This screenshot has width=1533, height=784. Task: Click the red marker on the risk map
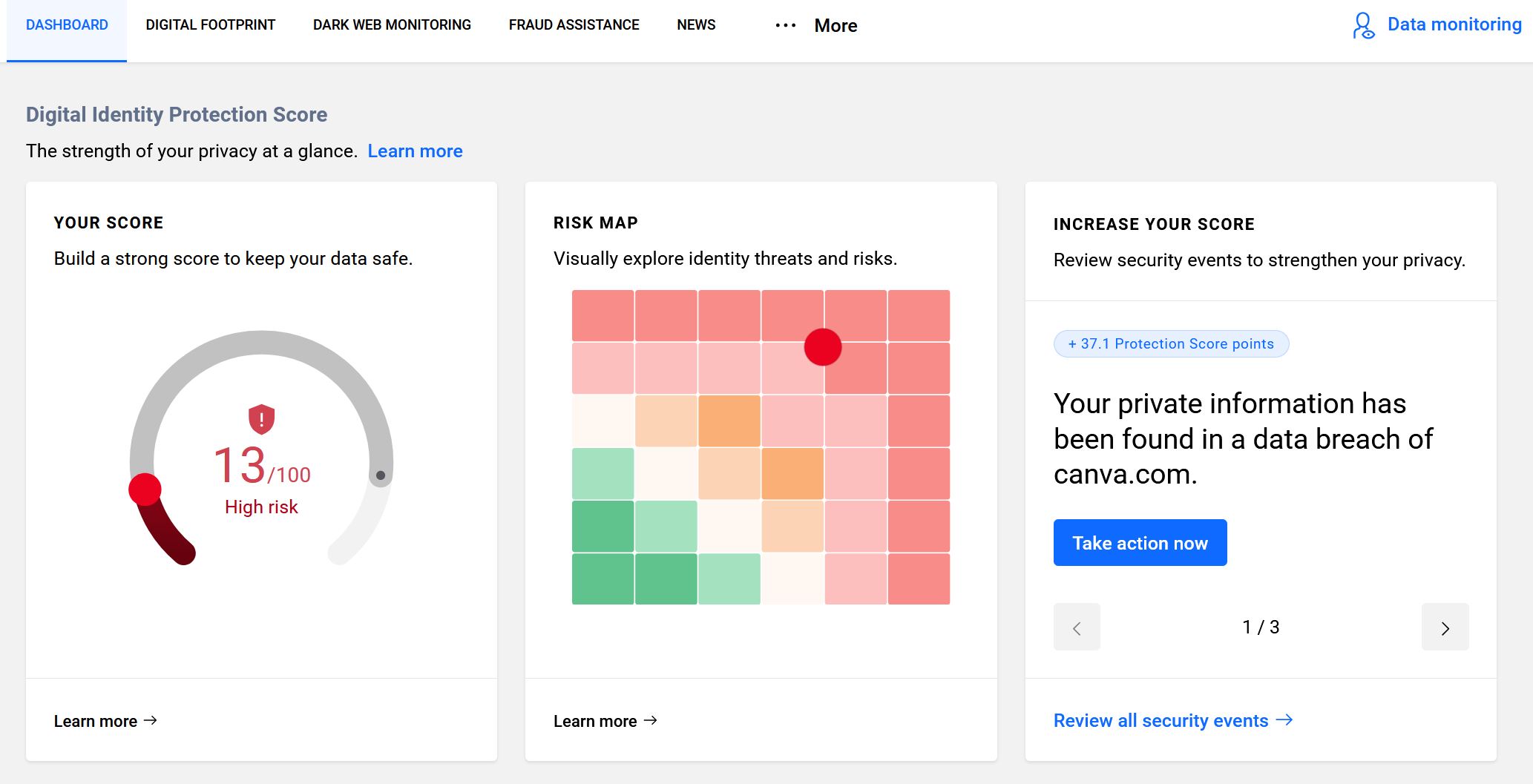[x=822, y=347]
